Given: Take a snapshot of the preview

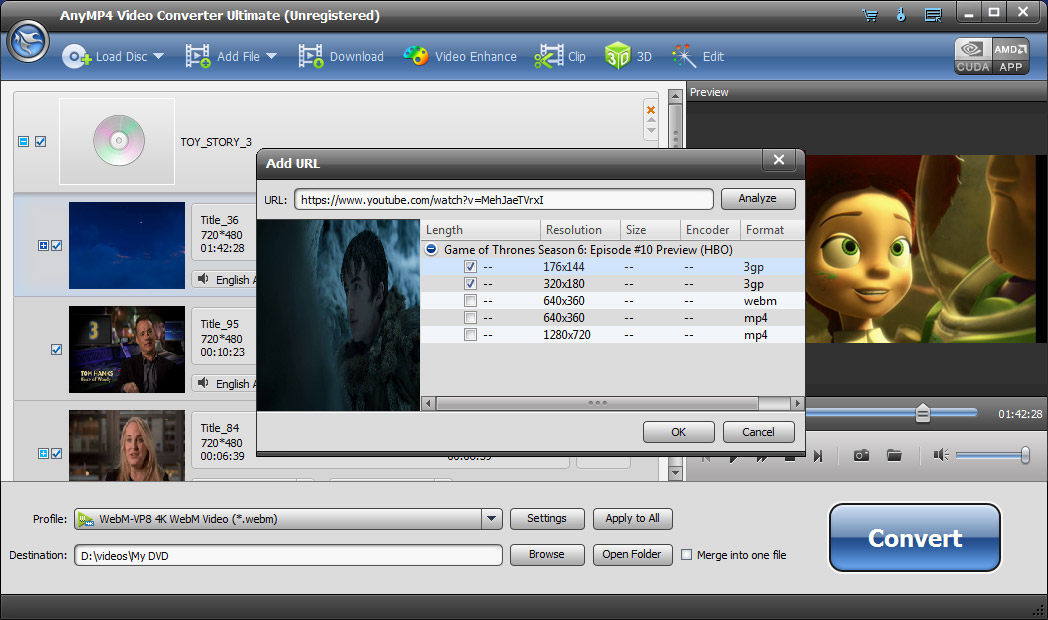Looking at the screenshot, I should tap(861, 455).
